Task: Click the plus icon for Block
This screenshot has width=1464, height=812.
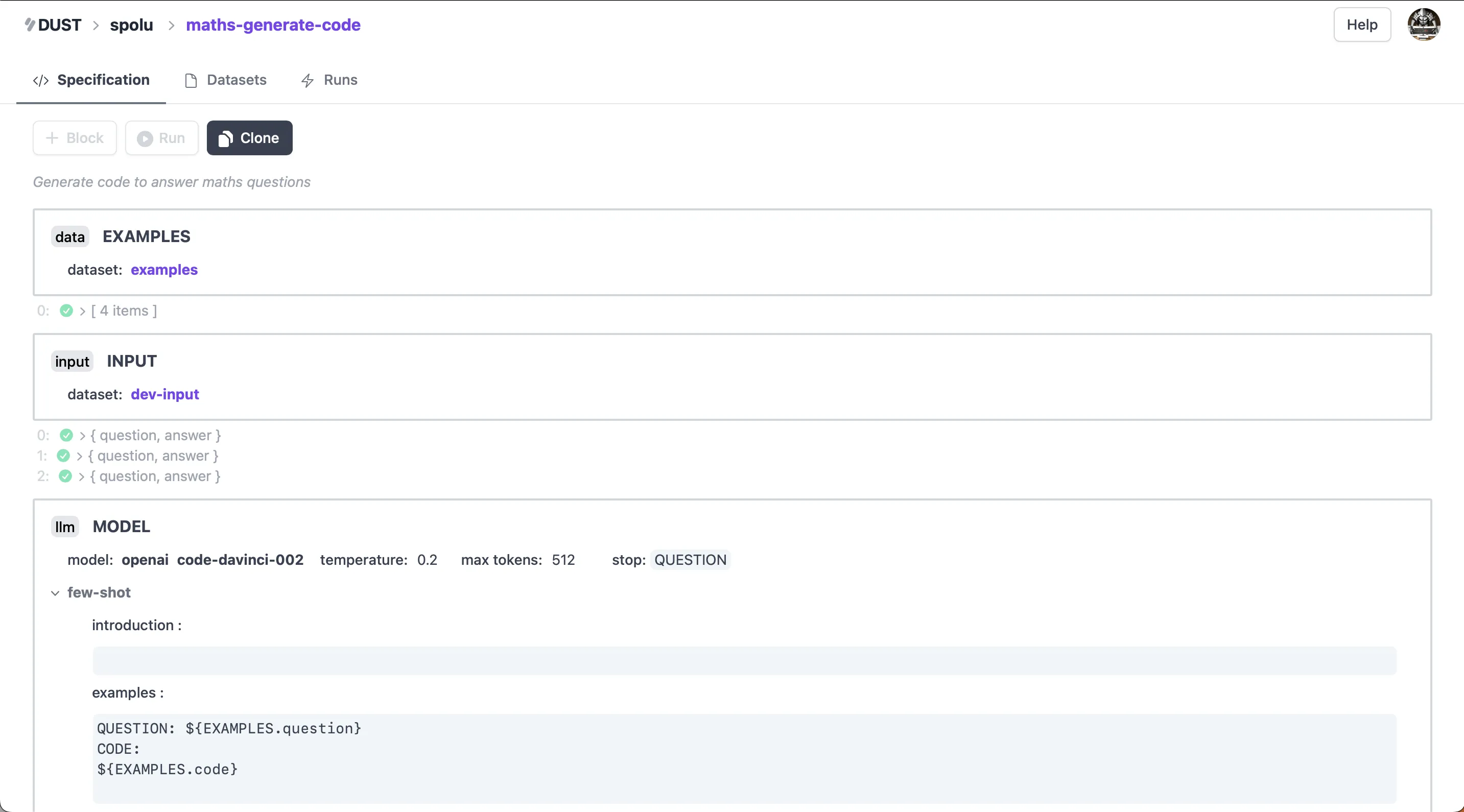Action: click(x=52, y=138)
